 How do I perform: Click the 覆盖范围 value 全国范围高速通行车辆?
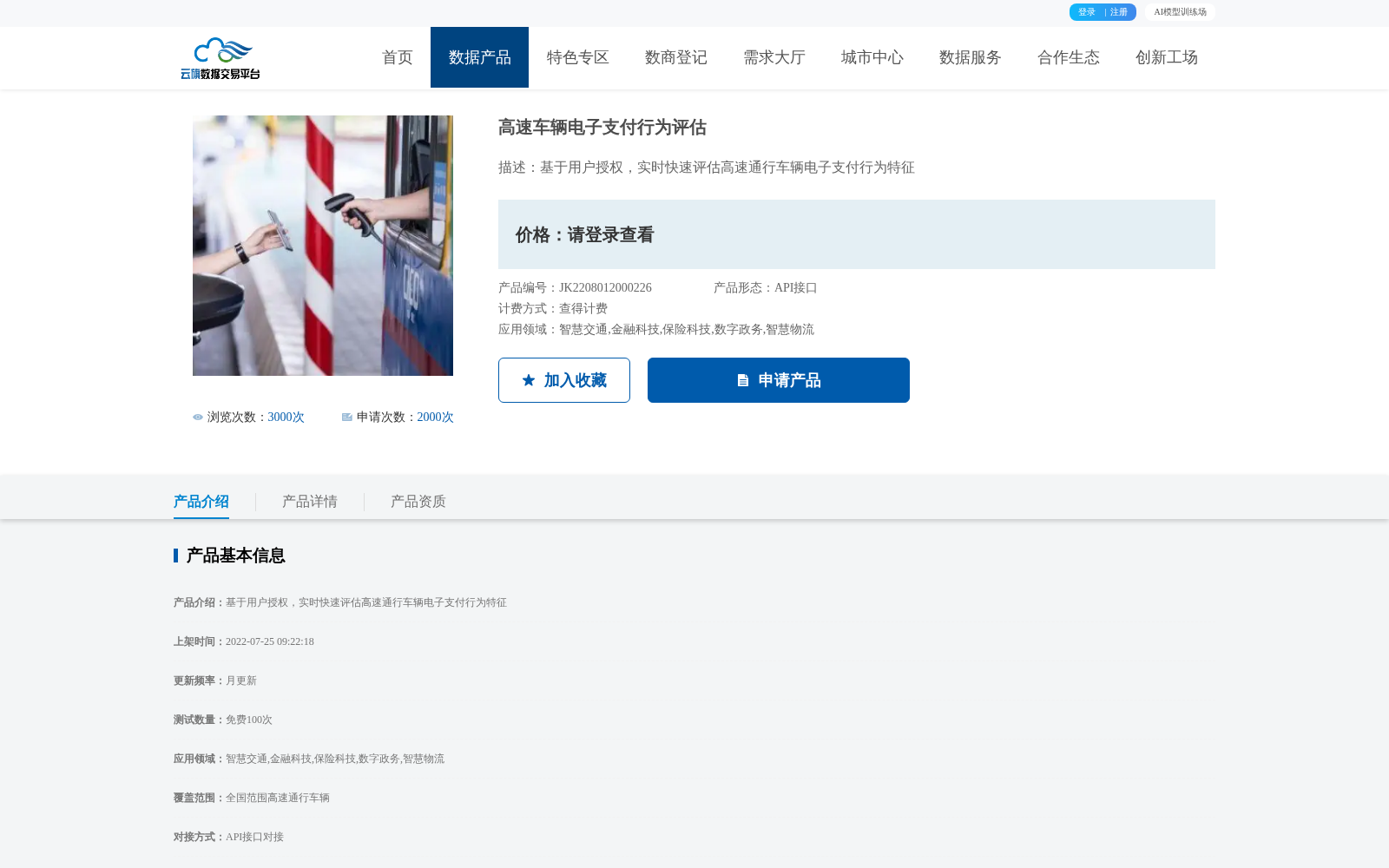[278, 798]
